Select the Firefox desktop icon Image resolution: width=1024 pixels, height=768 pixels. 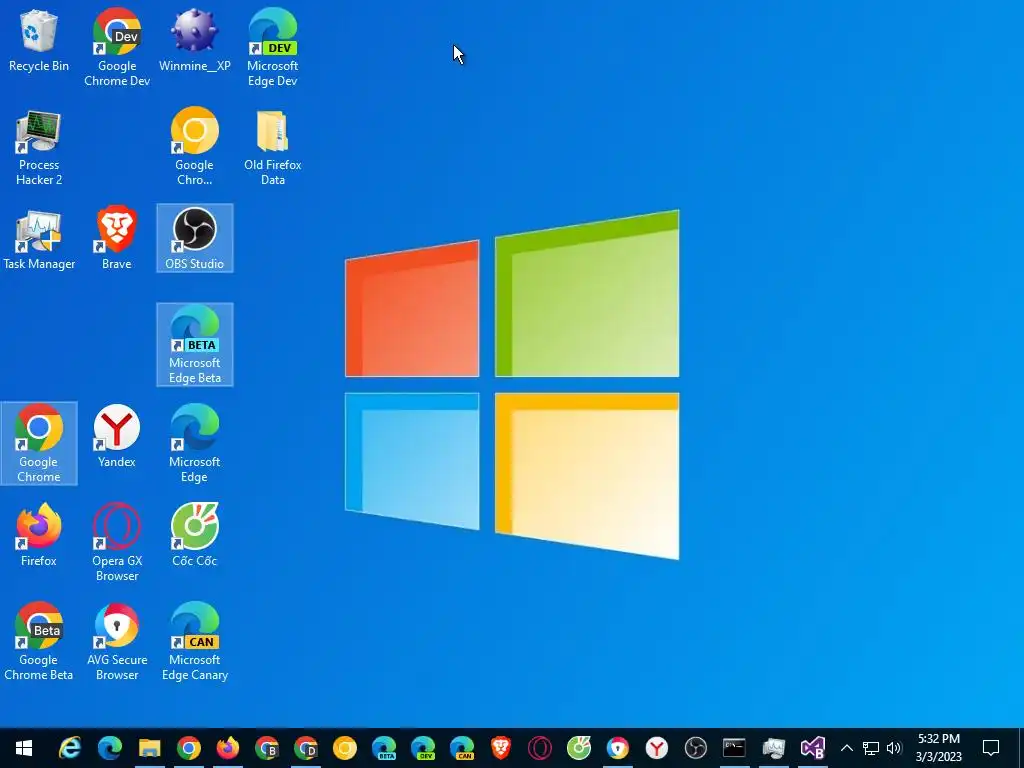[39, 535]
